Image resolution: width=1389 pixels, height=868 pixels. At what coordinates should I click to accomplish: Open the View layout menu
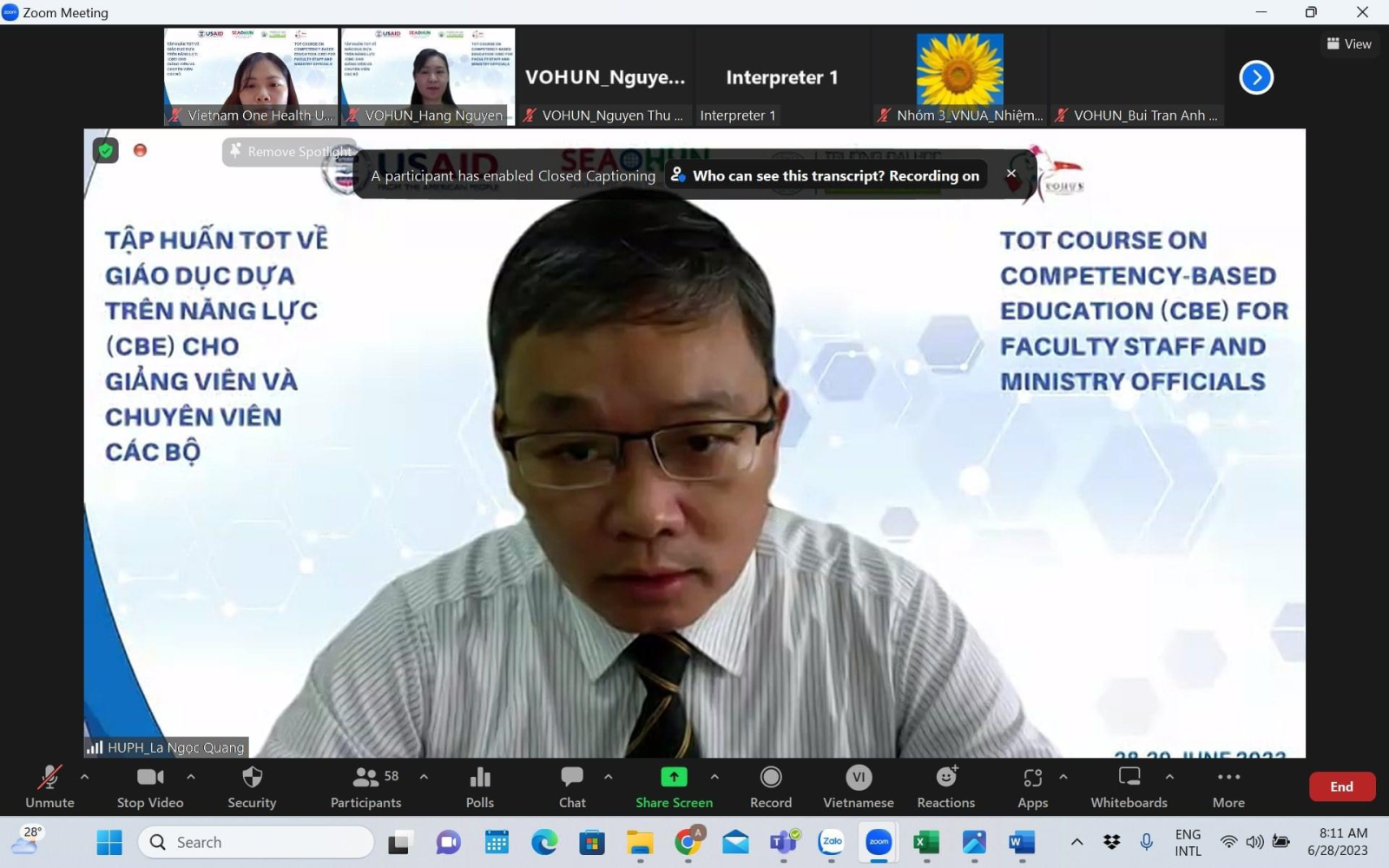pyautogui.click(x=1349, y=43)
